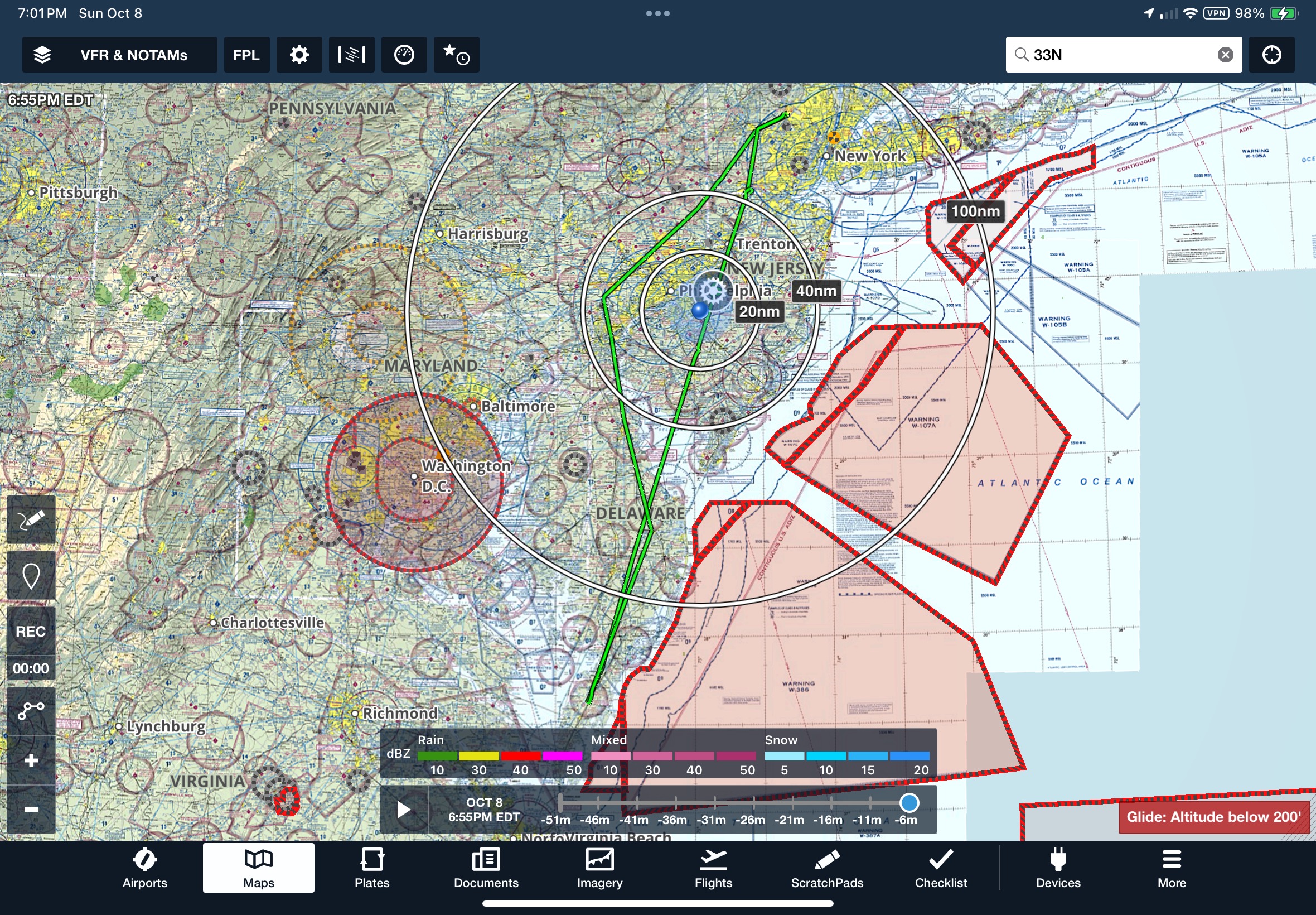Toggle the profile view strip button
Image resolution: width=1316 pixels, height=915 pixels.
[x=351, y=55]
